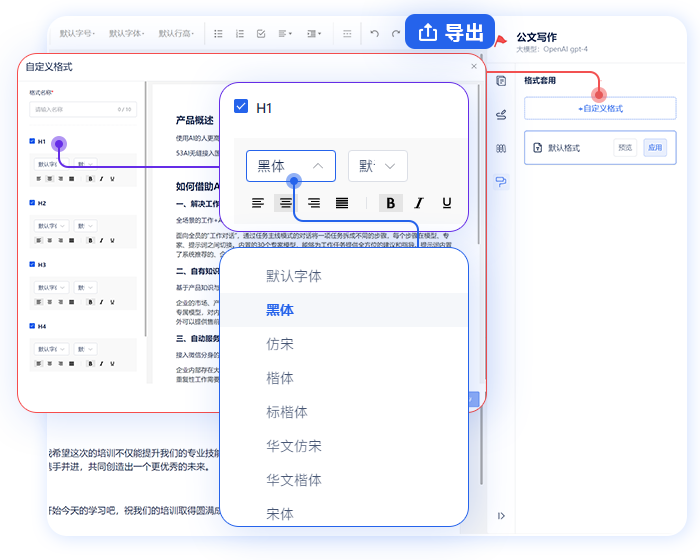The width and height of the screenshot is (700, 560).
Task: Click the 格式名称 name input field
Action: point(83,109)
